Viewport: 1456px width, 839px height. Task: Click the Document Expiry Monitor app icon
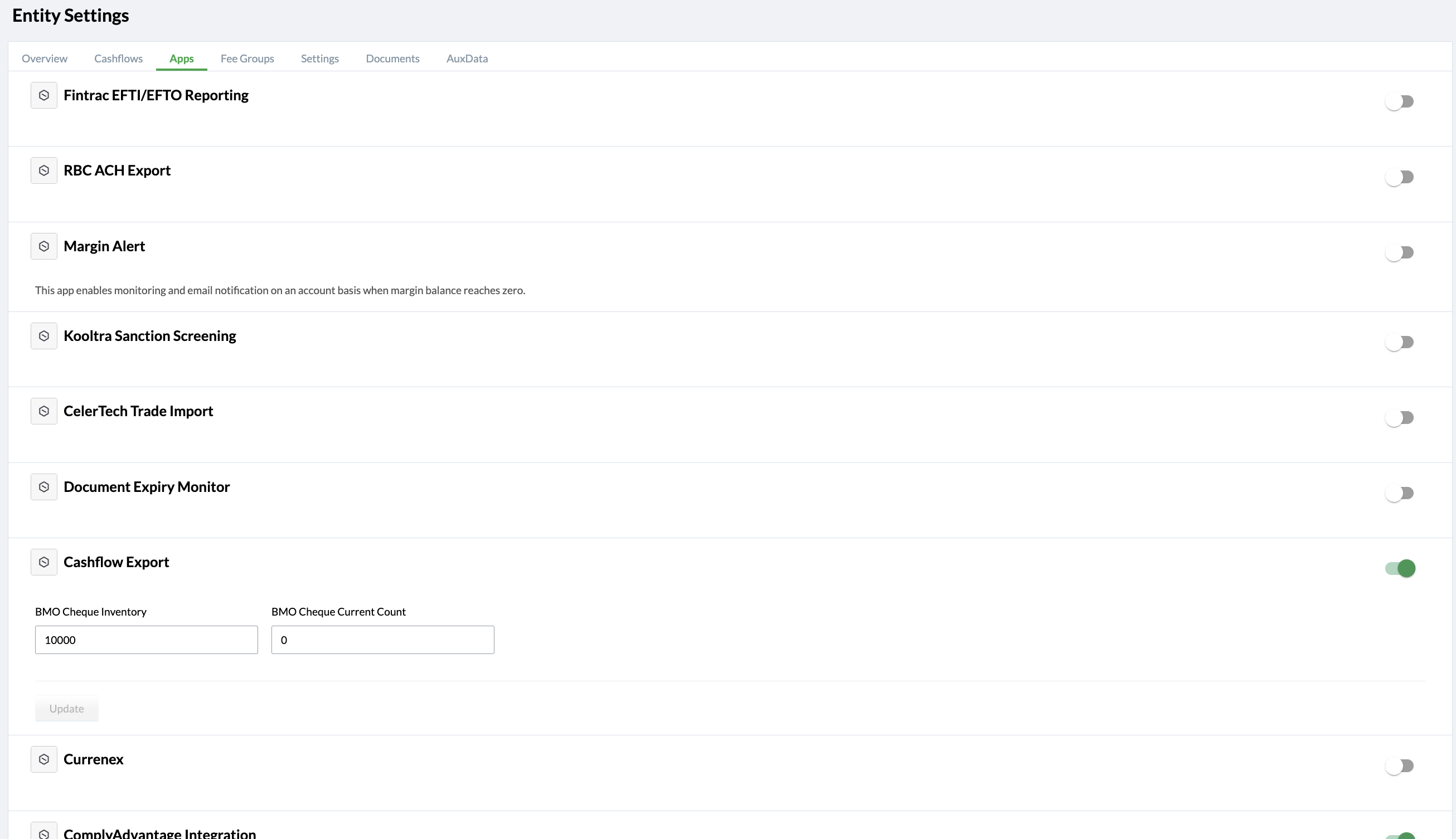click(44, 487)
